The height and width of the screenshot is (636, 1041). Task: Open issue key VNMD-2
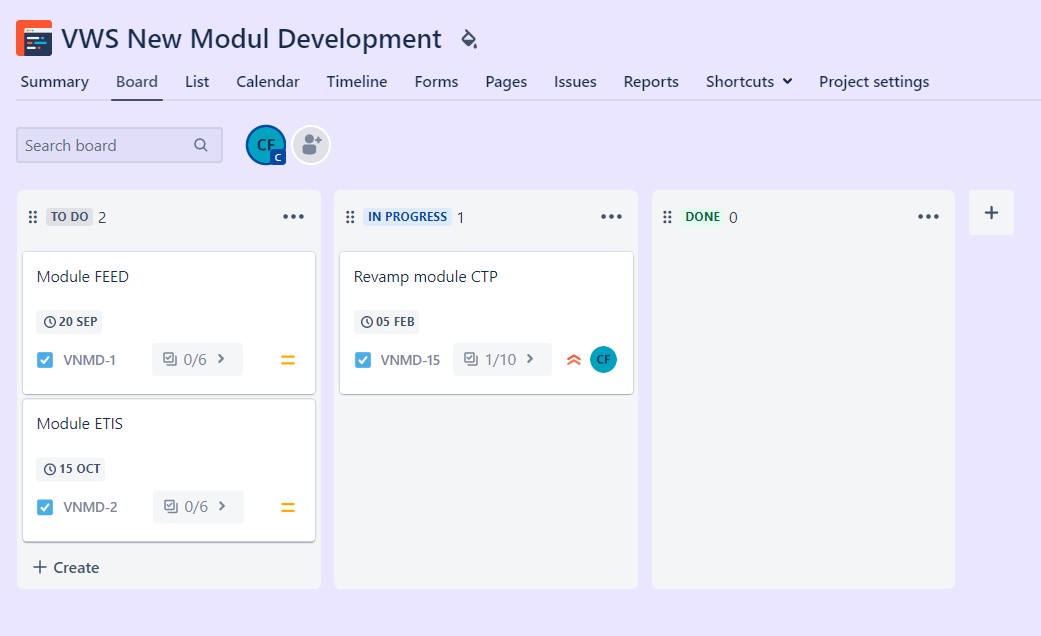(90, 507)
